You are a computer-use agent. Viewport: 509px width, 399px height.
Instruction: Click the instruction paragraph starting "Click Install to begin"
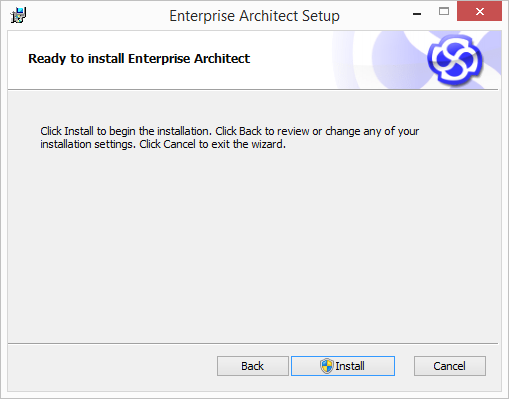(x=229, y=138)
